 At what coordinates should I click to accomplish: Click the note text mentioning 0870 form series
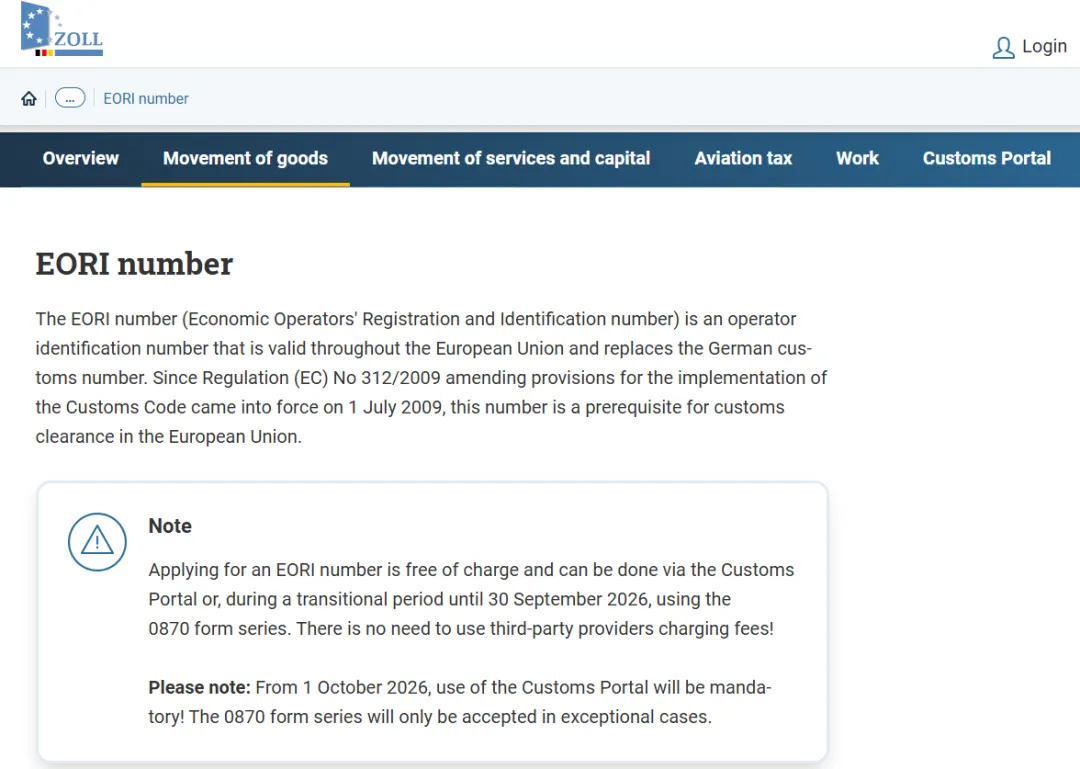[471, 599]
